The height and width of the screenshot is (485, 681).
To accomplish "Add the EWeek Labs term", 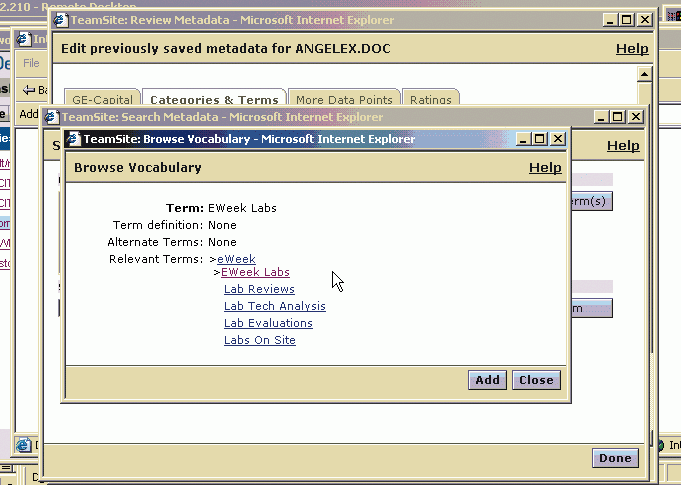I will [487, 380].
